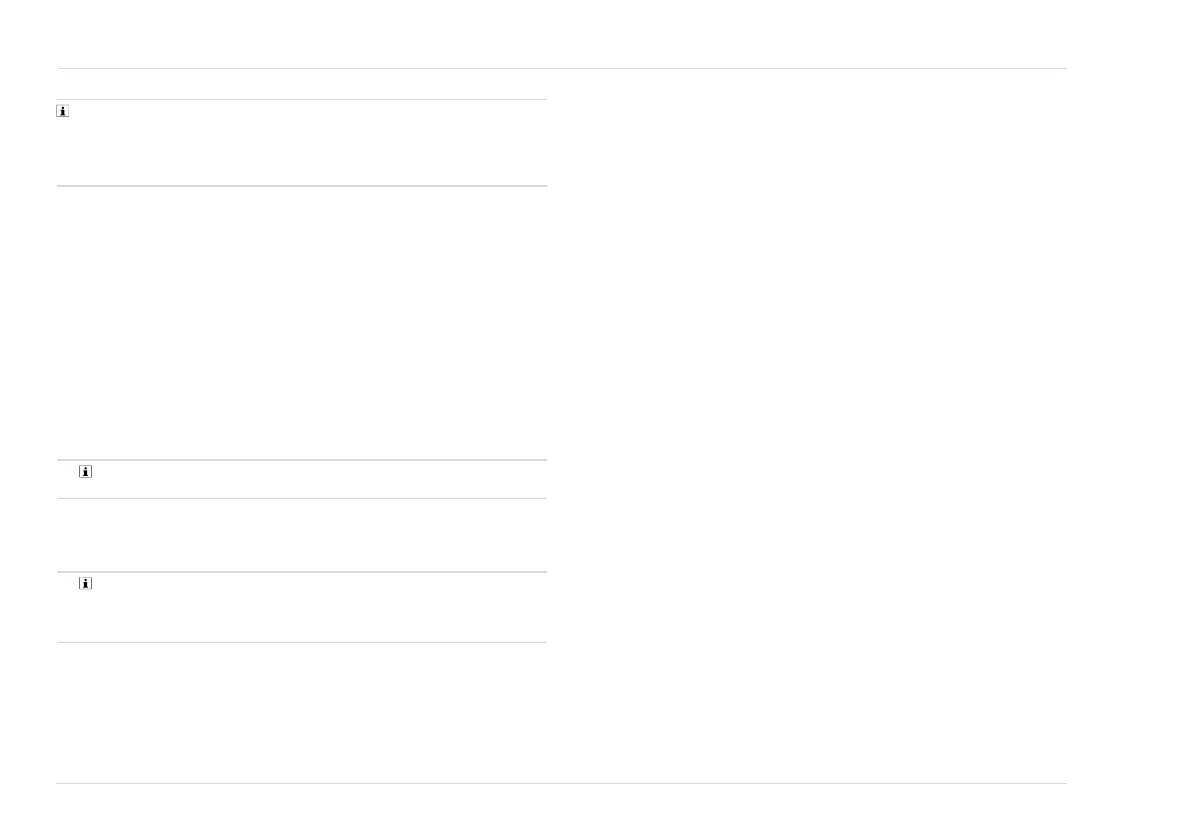The height and width of the screenshot is (840, 1190).
Task: Click the topmost info icon
Action: pos(63,111)
